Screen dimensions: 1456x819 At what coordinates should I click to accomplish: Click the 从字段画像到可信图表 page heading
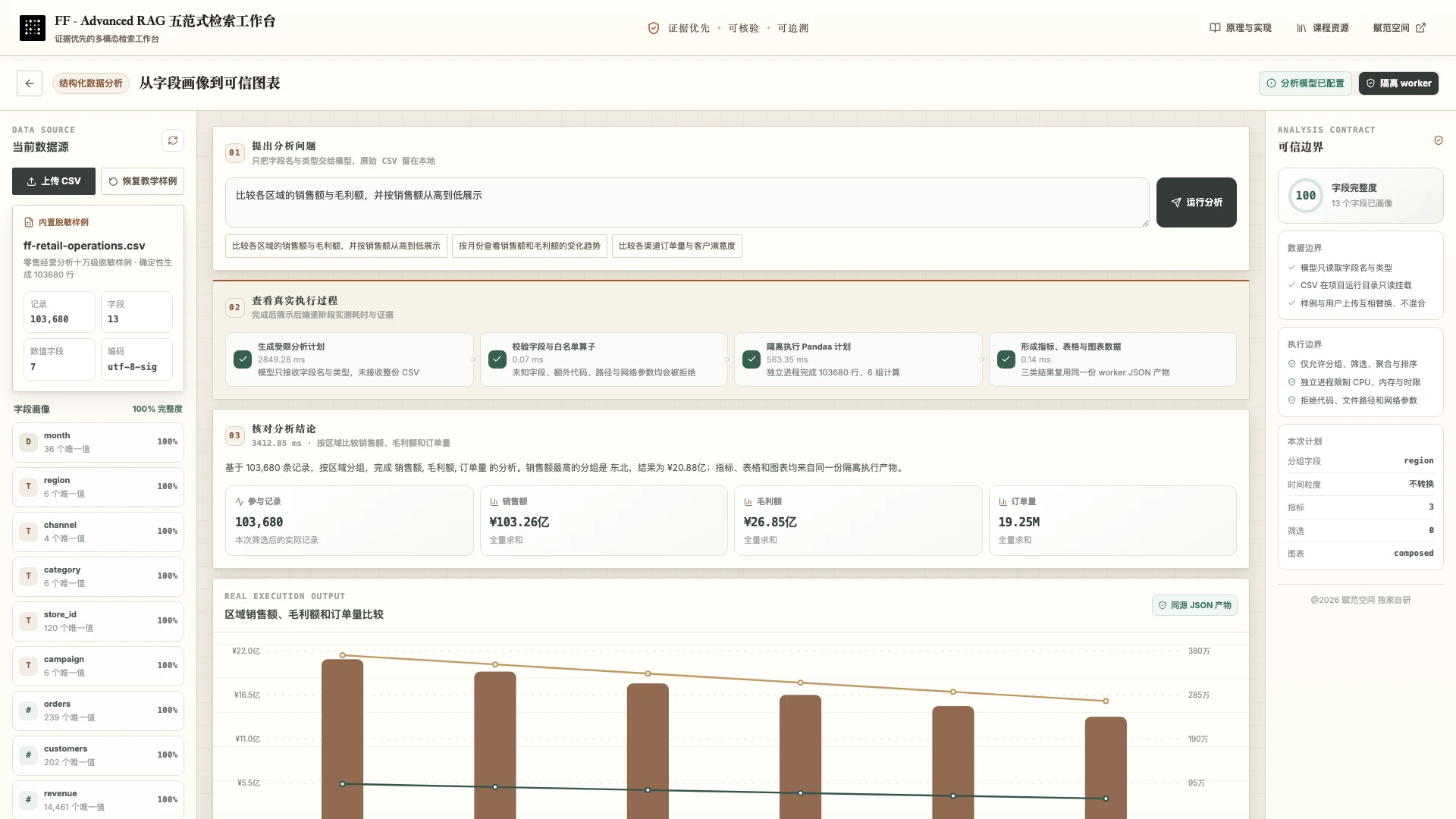click(209, 83)
